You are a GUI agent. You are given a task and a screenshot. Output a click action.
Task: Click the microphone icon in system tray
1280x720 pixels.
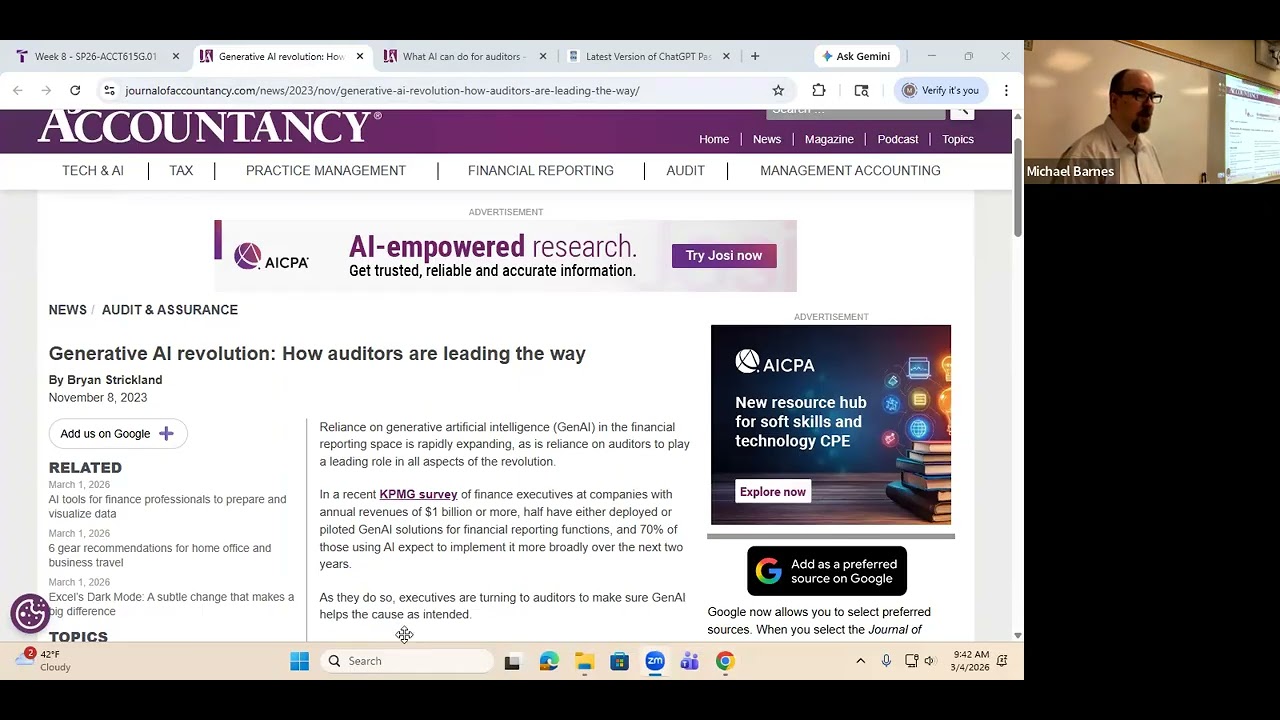(x=886, y=661)
